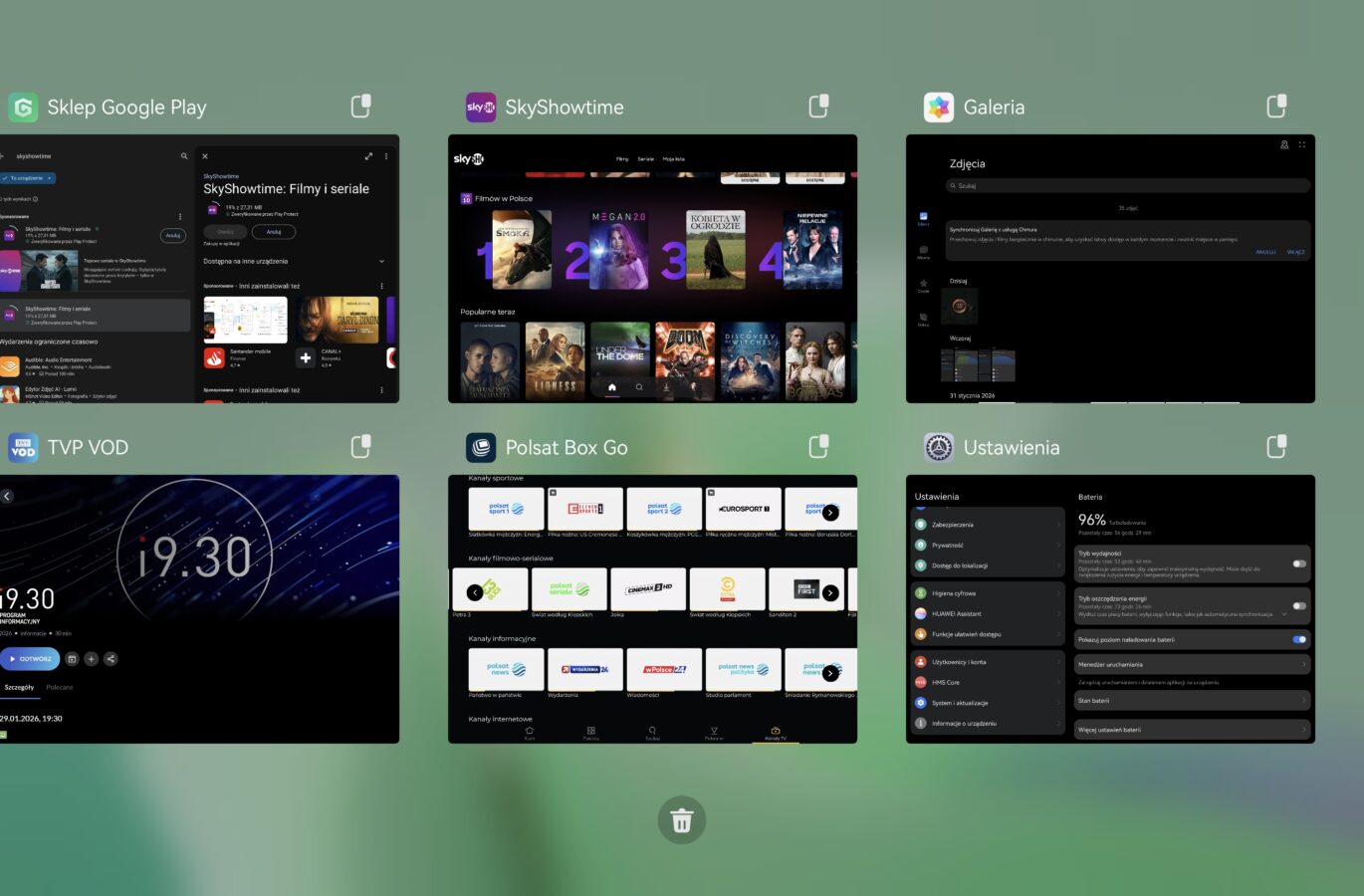This screenshot has width=1364, height=896.
Task: Toggle Tryb wydajności switch
Action: (1298, 563)
